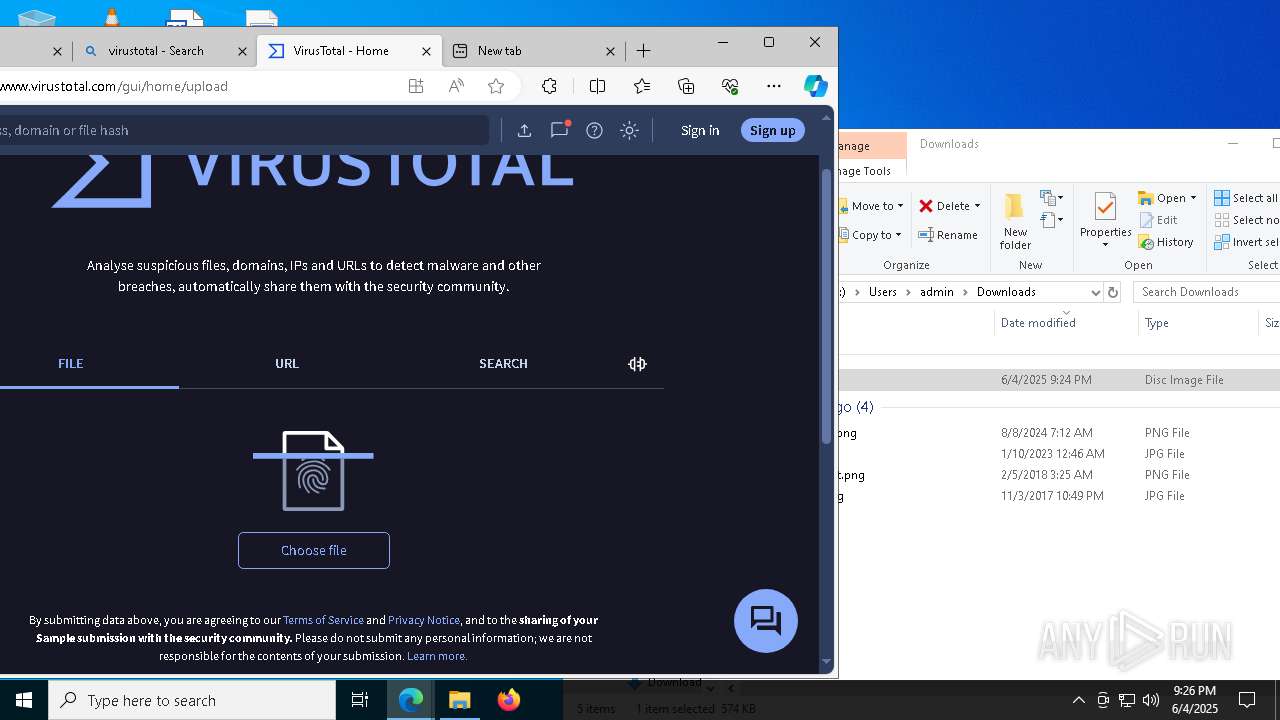Open the blue chat bubble button
The width and height of the screenshot is (1280, 720).
coord(766,621)
